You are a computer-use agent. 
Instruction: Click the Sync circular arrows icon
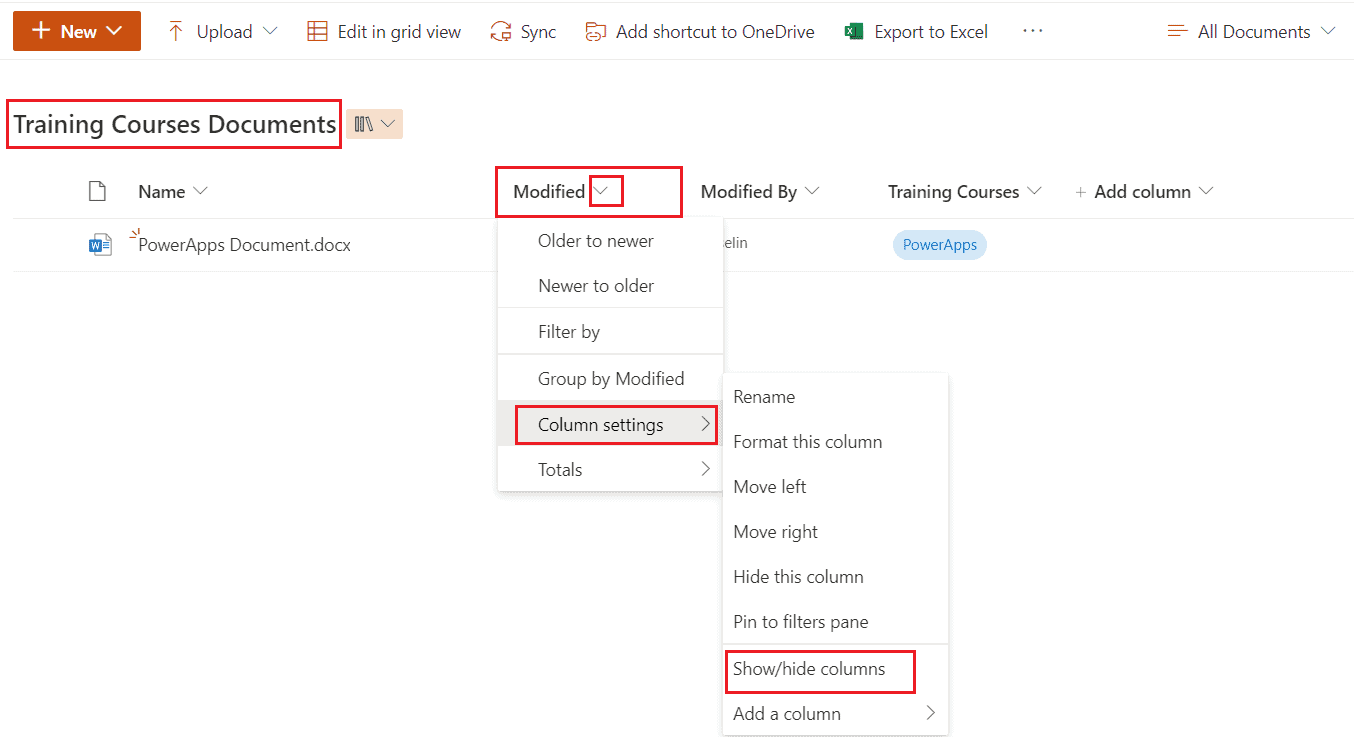[x=500, y=32]
